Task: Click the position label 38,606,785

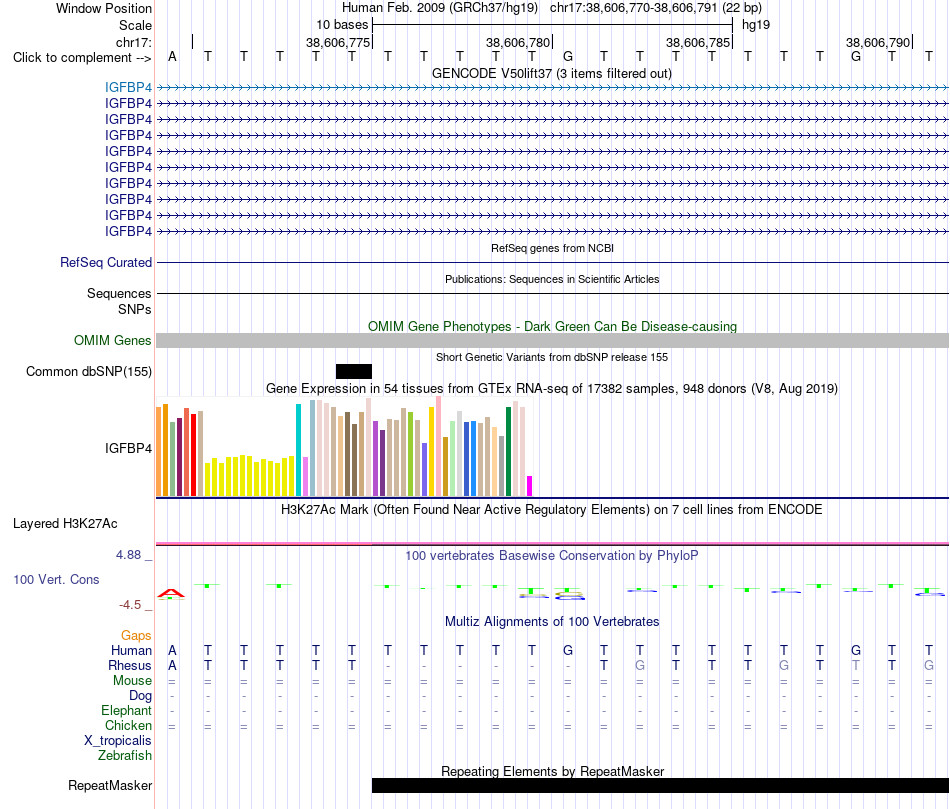Action: pos(697,42)
